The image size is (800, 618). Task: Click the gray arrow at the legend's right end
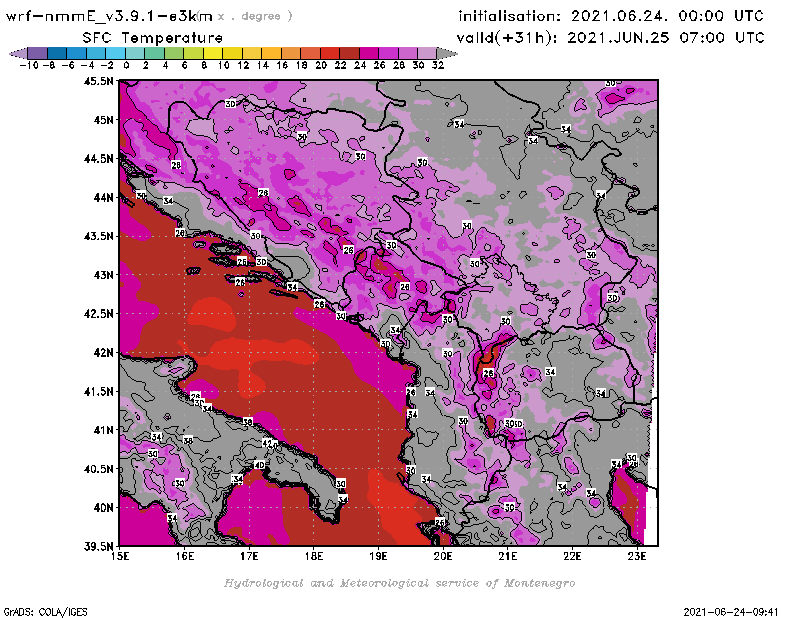click(447, 53)
